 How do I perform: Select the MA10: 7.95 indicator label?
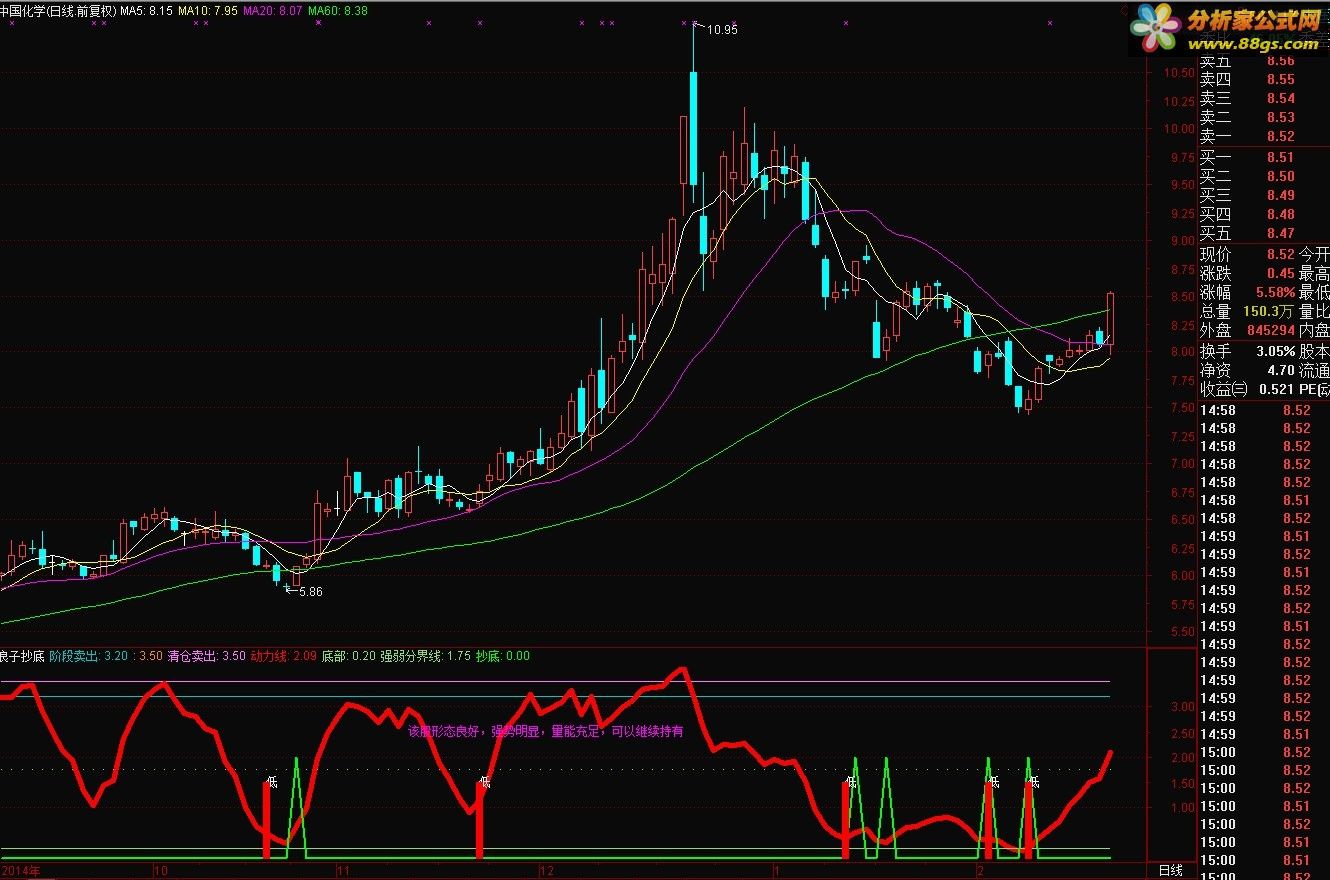[208, 11]
